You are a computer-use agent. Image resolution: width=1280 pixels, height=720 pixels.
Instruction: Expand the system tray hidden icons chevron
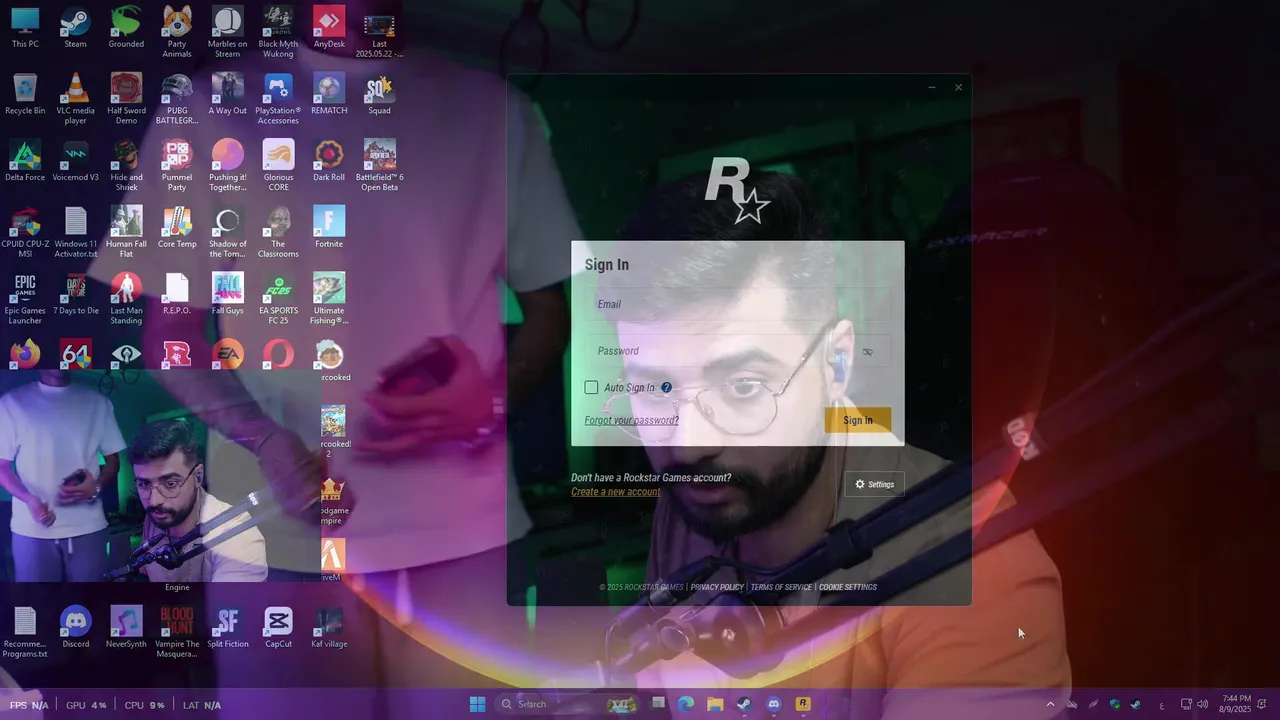pos(1050,704)
